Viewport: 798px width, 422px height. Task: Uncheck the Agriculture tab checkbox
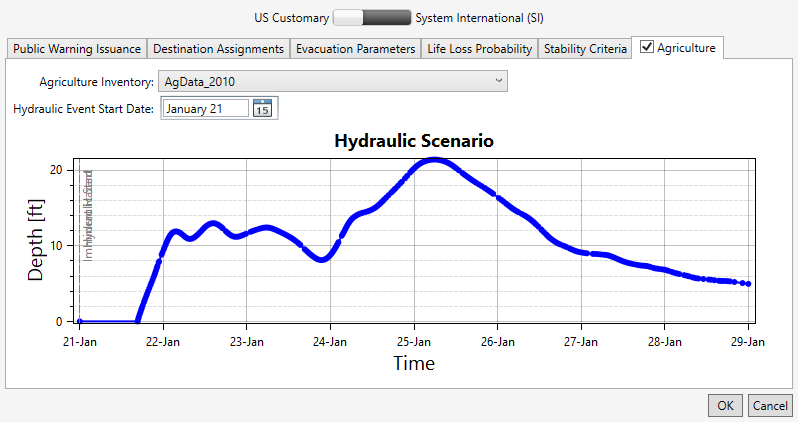(x=646, y=47)
